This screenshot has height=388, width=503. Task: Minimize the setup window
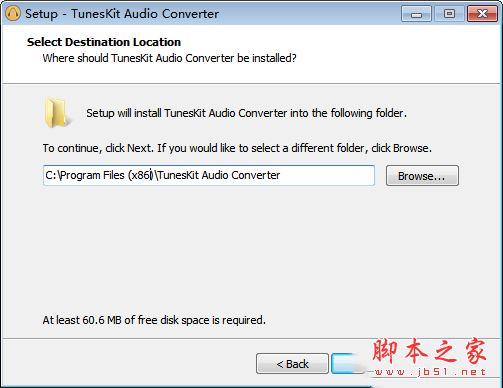[416, 14]
